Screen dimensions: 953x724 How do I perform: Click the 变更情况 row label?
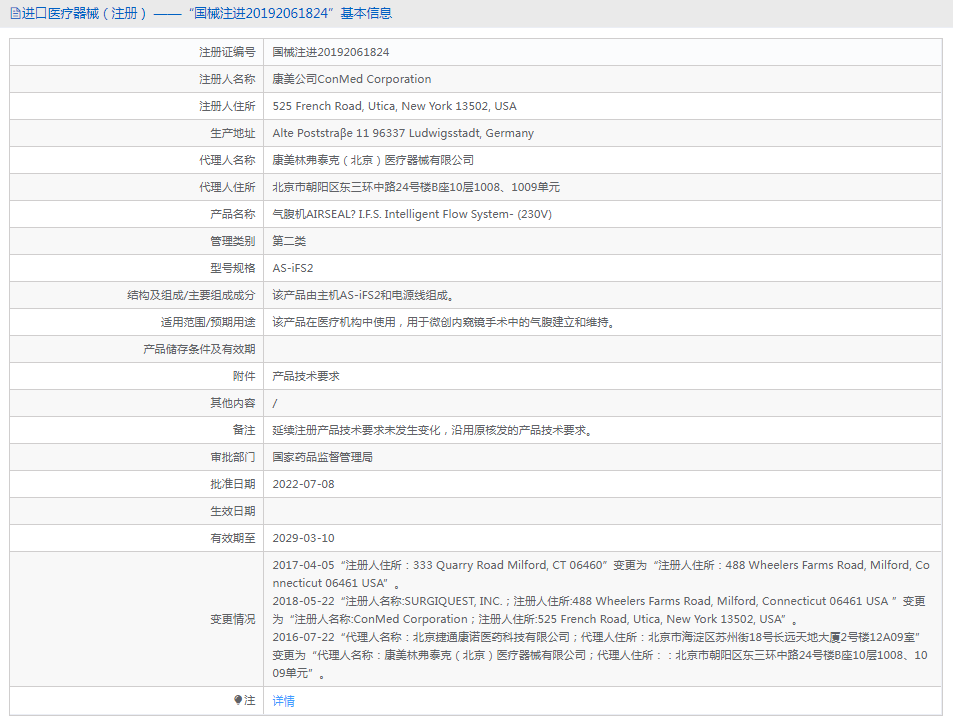(x=232, y=619)
